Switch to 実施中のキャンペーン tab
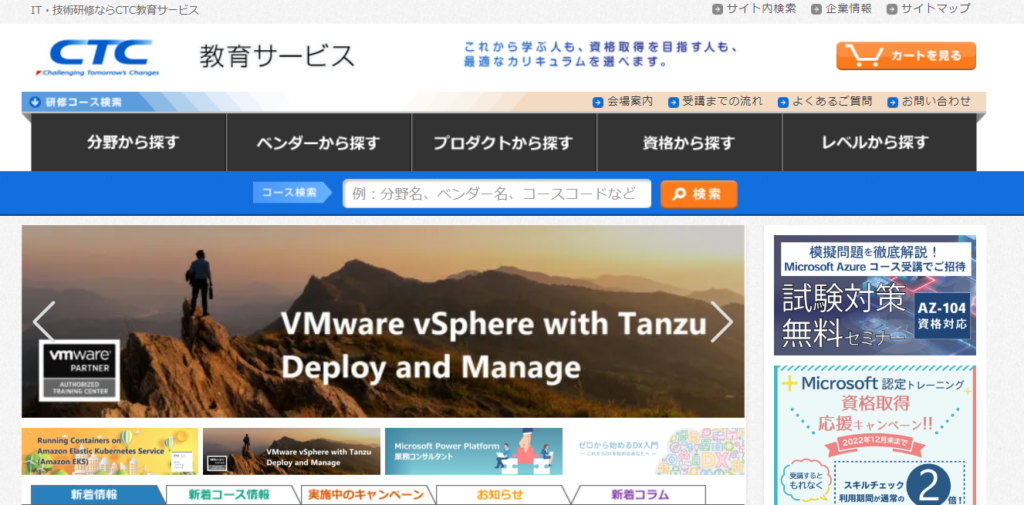The image size is (1024, 505). pyautogui.click(x=365, y=495)
